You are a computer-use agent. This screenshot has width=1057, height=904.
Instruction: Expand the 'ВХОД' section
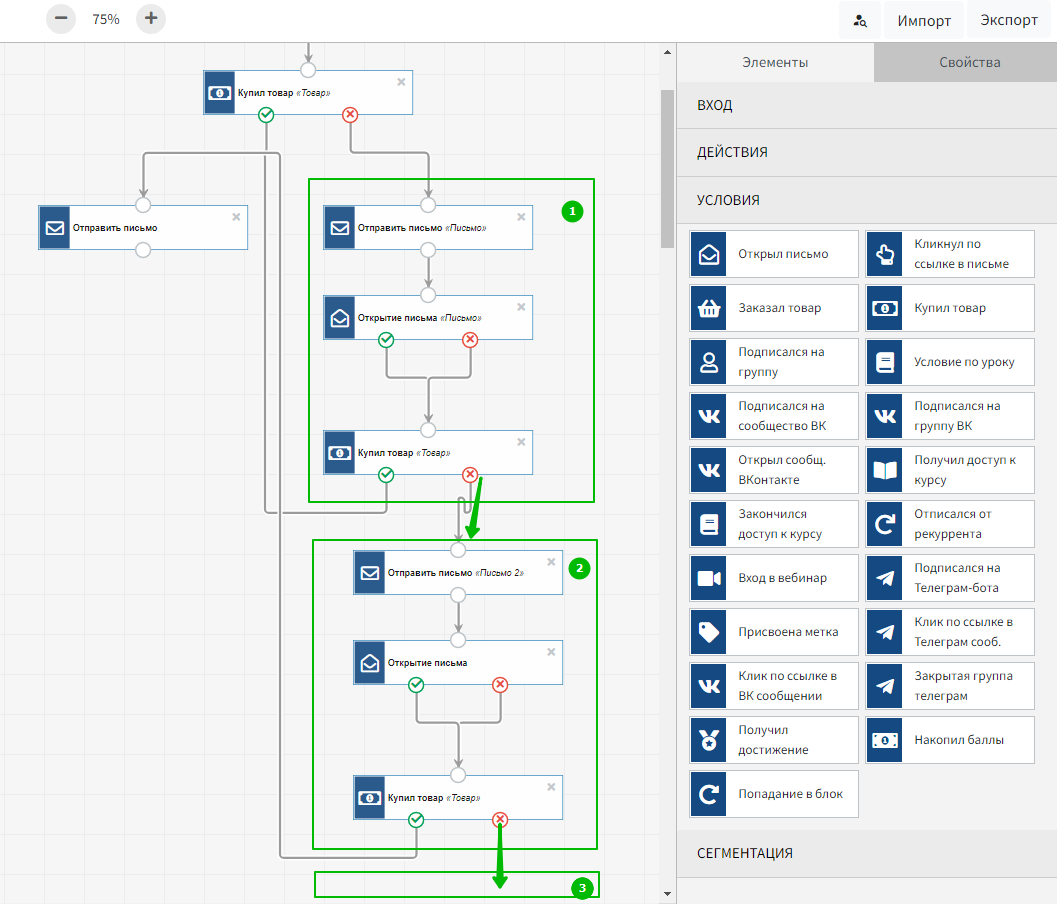(866, 105)
